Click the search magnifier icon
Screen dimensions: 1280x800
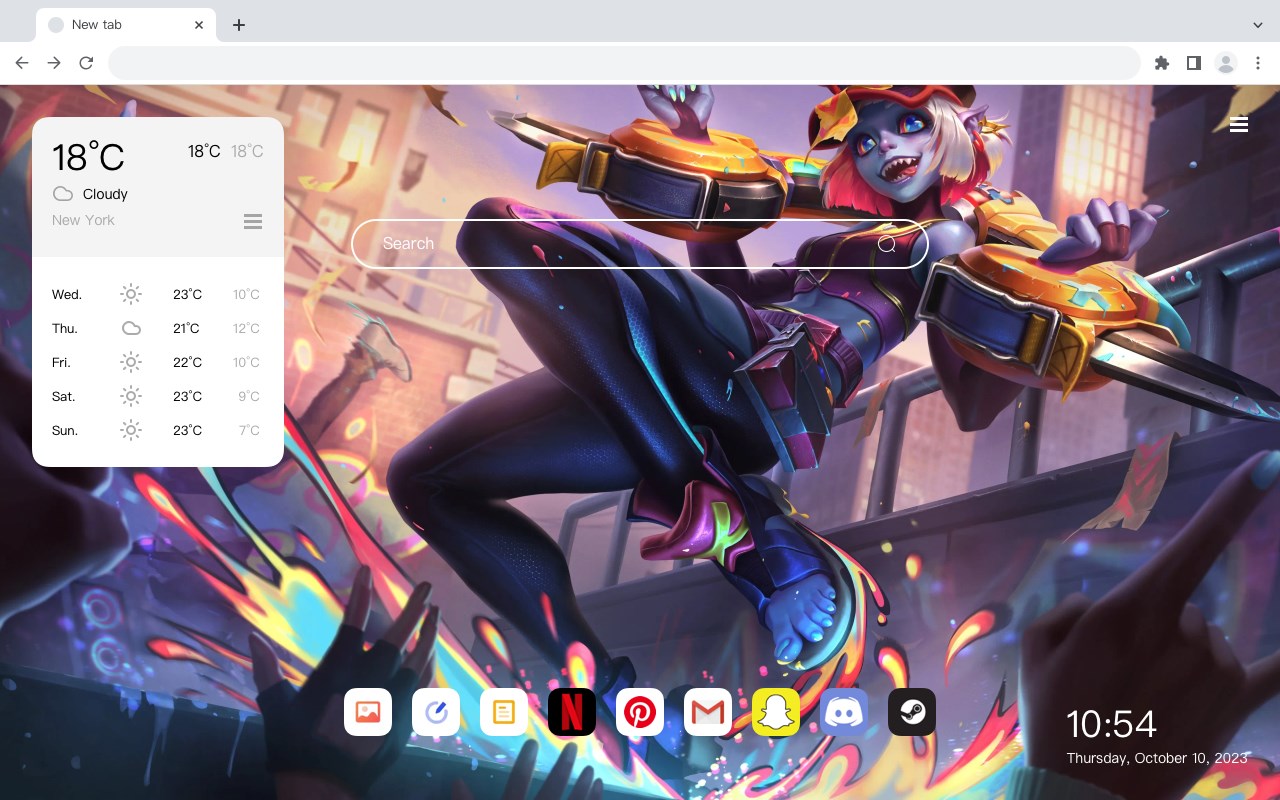point(886,244)
